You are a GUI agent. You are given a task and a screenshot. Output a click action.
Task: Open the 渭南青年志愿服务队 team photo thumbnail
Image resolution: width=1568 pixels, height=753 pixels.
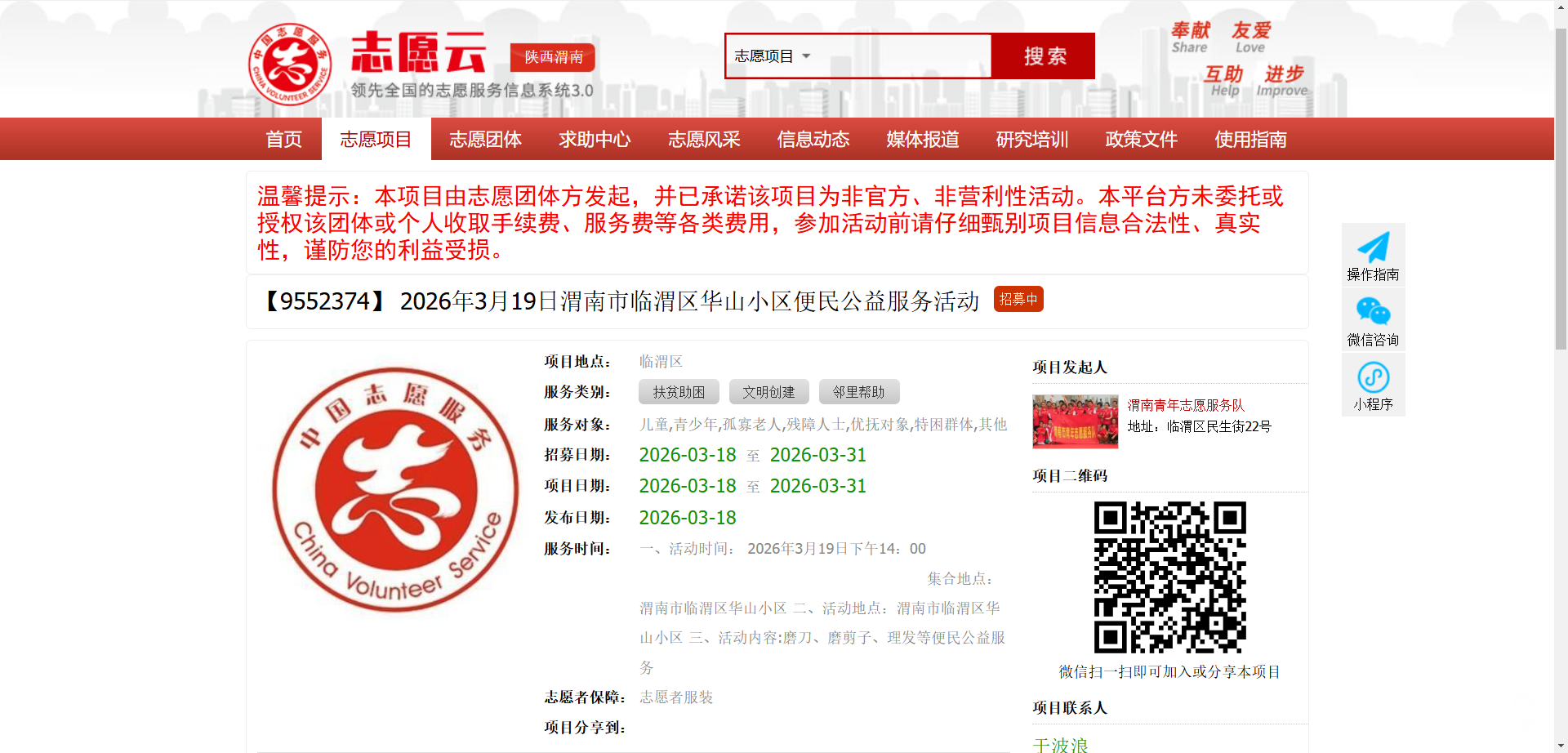(1075, 421)
